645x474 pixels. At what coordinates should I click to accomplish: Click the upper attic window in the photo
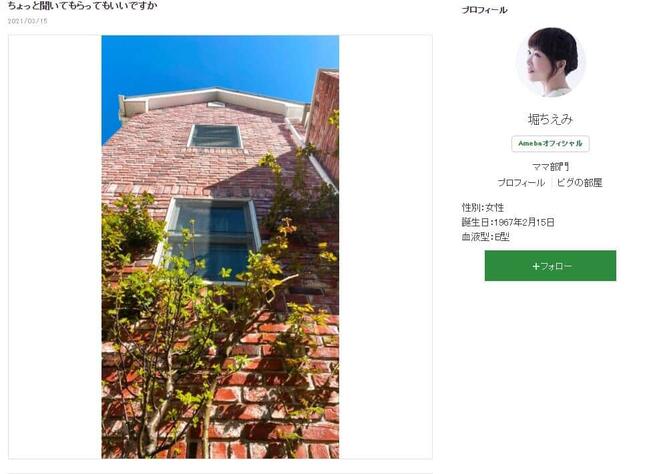coord(215,136)
